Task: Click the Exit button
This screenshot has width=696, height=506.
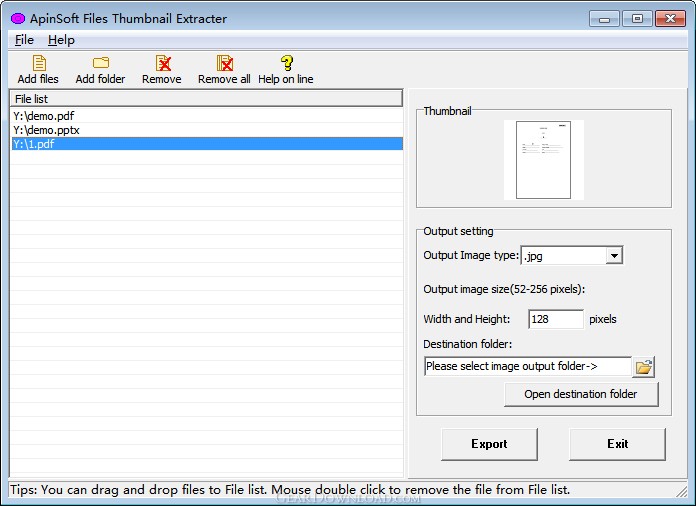Action: click(x=617, y=444)
